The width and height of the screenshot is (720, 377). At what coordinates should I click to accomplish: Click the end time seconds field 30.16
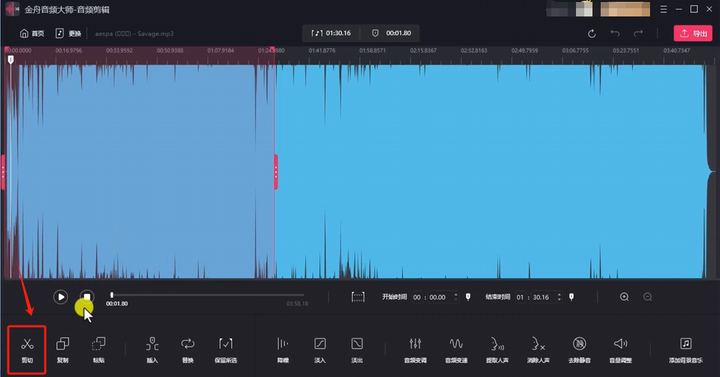(541, 298)
